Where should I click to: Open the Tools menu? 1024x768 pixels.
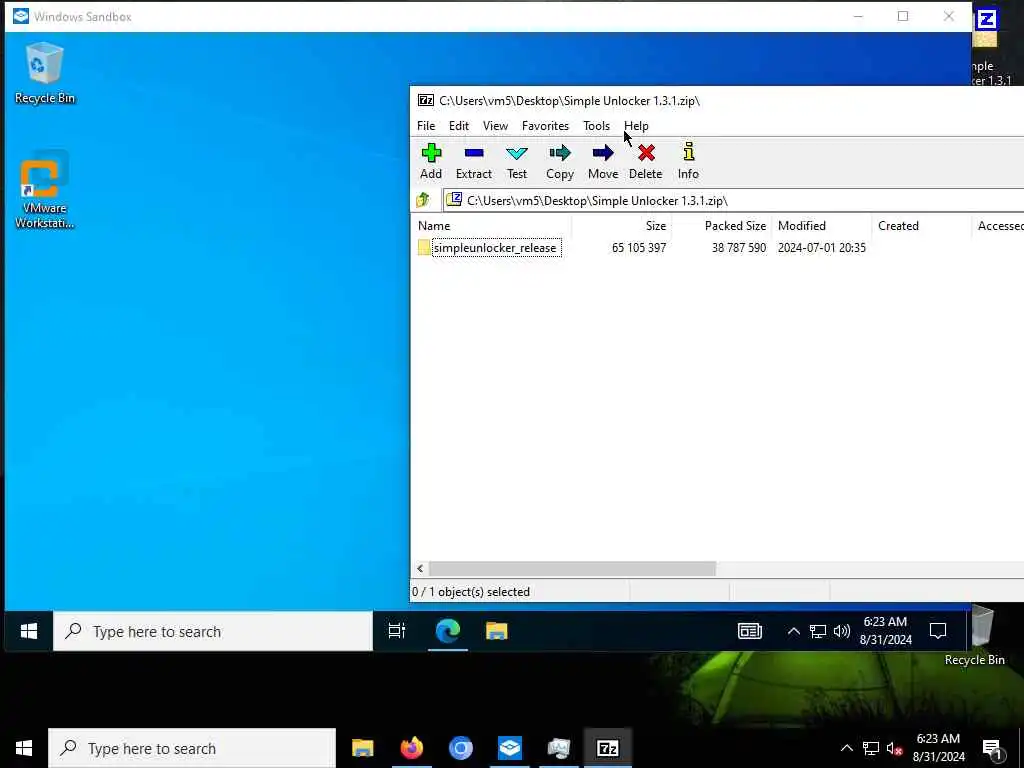coord(596,126)
